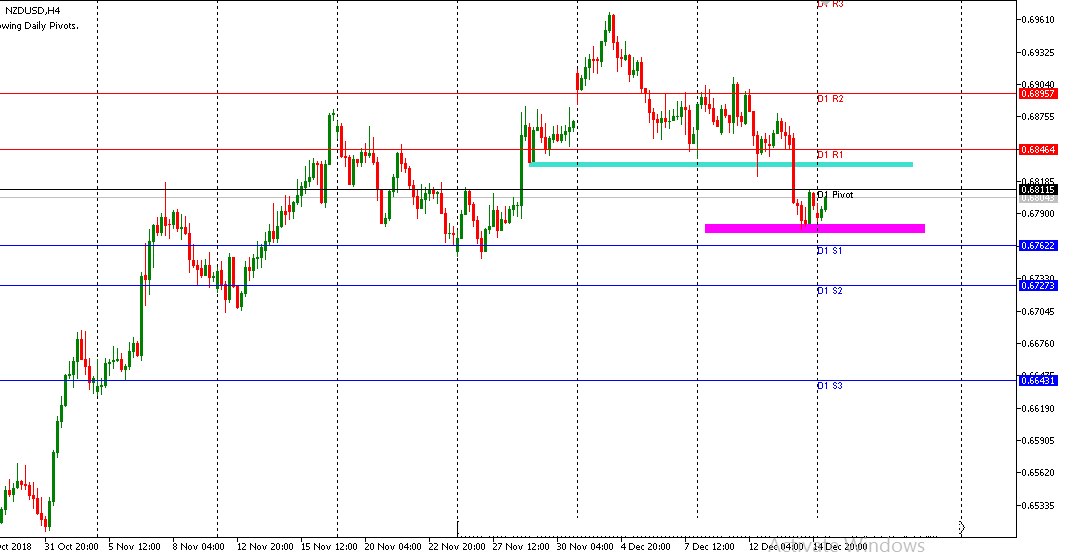The height and width of the screenshot is (555, 1065).
Task: Select the magenta support zone rectangle
Action: click(814, 228)
